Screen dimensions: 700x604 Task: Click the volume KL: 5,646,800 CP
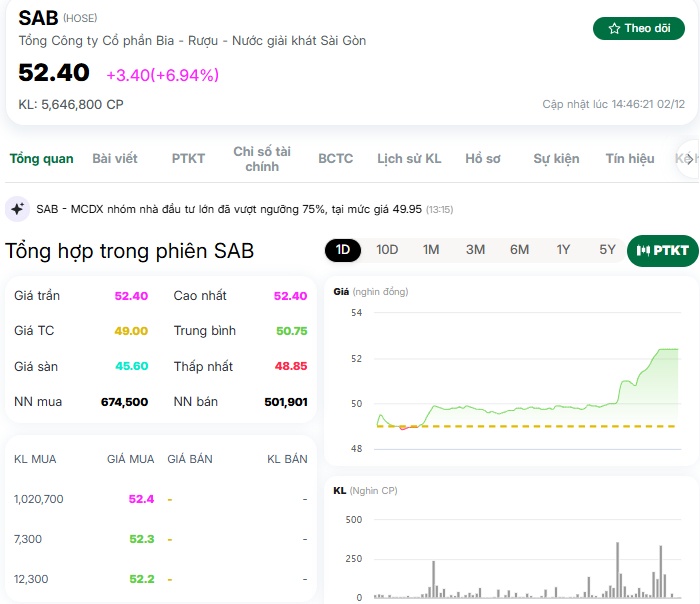(71, 104)
